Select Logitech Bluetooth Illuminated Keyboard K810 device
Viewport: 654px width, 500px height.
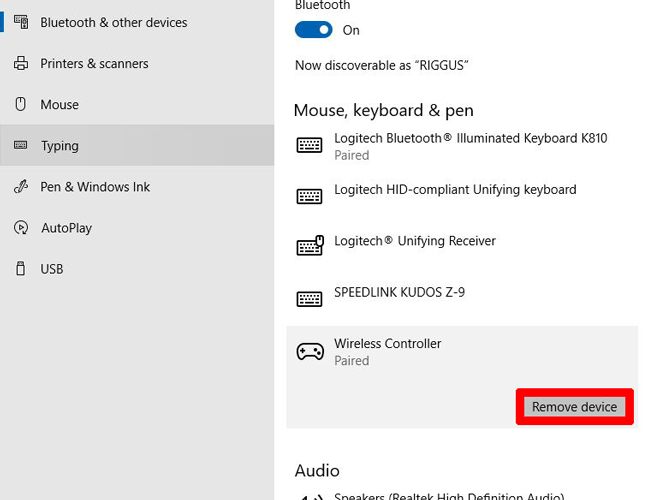pyautogui.click(x=470, y=138)
